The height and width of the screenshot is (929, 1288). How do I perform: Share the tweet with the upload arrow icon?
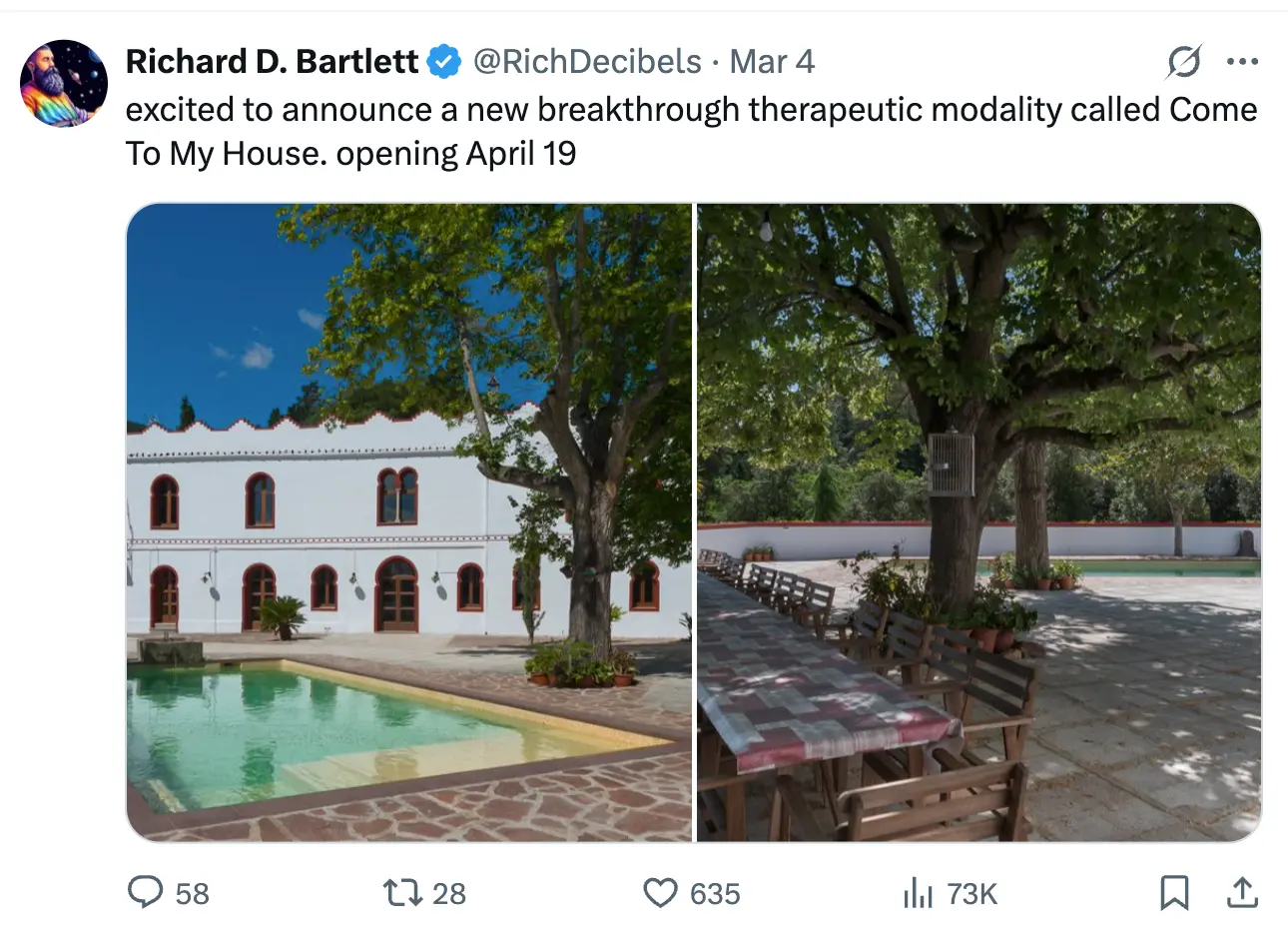1242,892
